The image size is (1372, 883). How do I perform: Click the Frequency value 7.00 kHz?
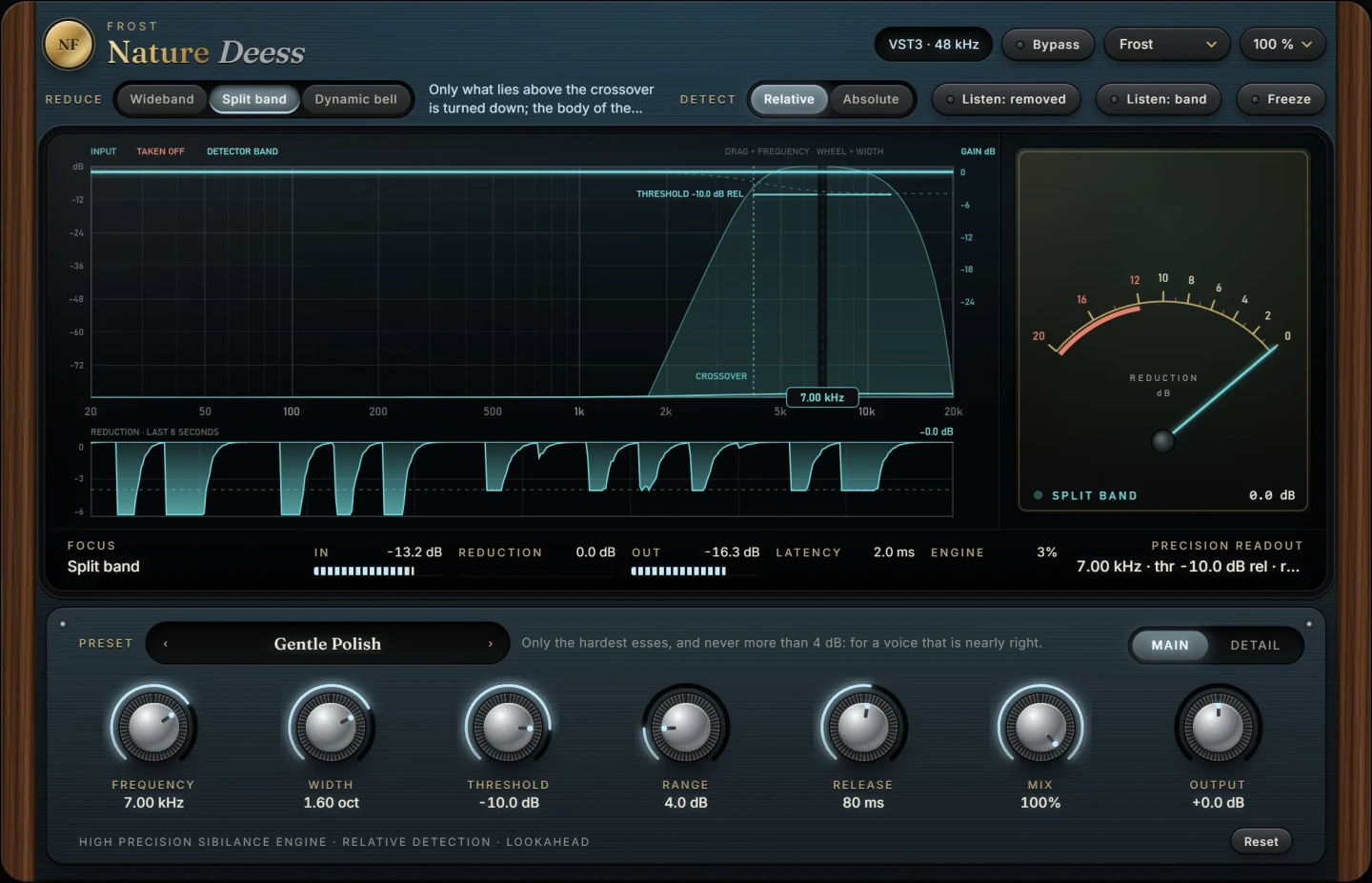[153, 803]
